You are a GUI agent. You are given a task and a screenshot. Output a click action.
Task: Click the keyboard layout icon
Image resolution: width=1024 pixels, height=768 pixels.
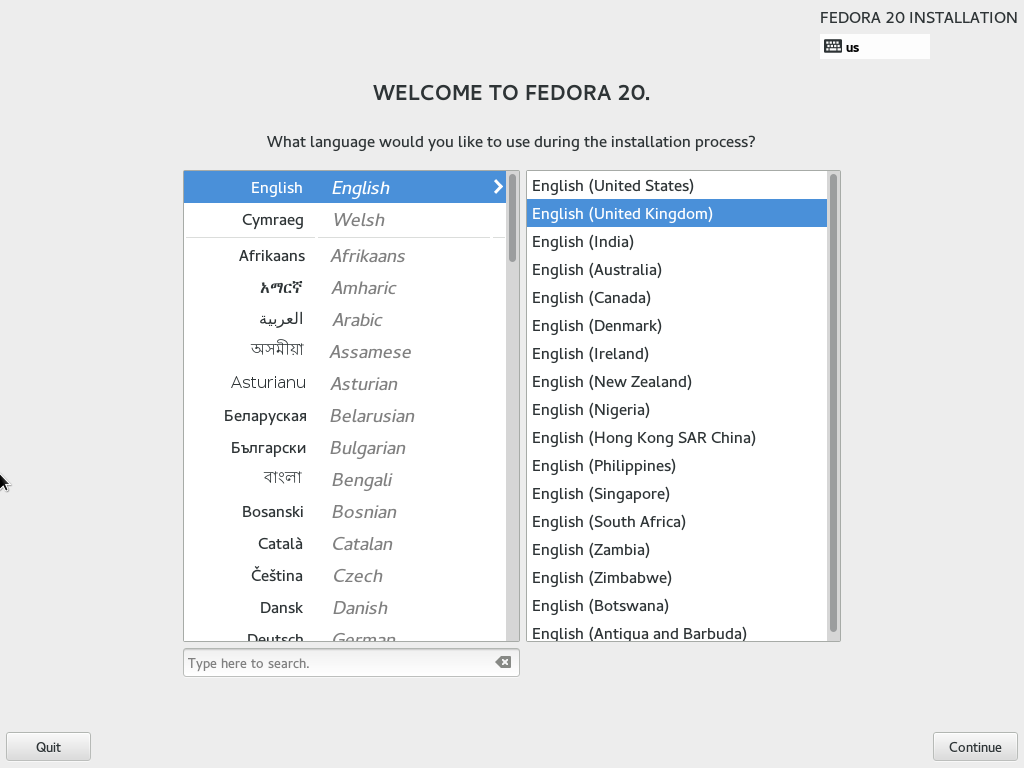[833, 46]
